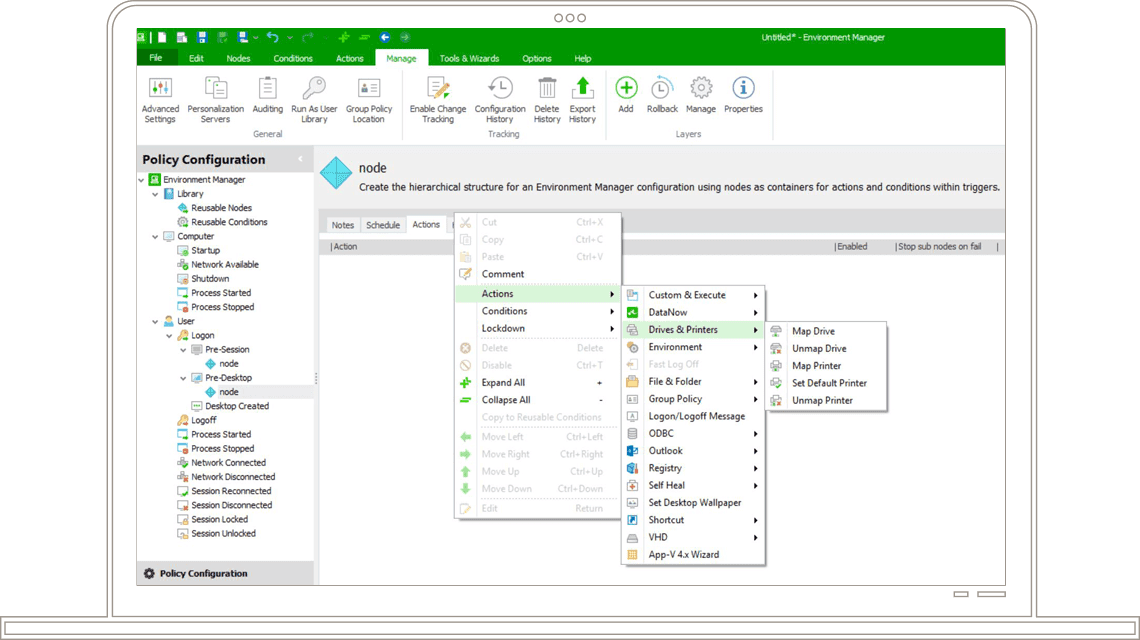Collapse the Logon tree node
Screen dimensions: 1140x640
pyautogui.click(x=169, y=336)
